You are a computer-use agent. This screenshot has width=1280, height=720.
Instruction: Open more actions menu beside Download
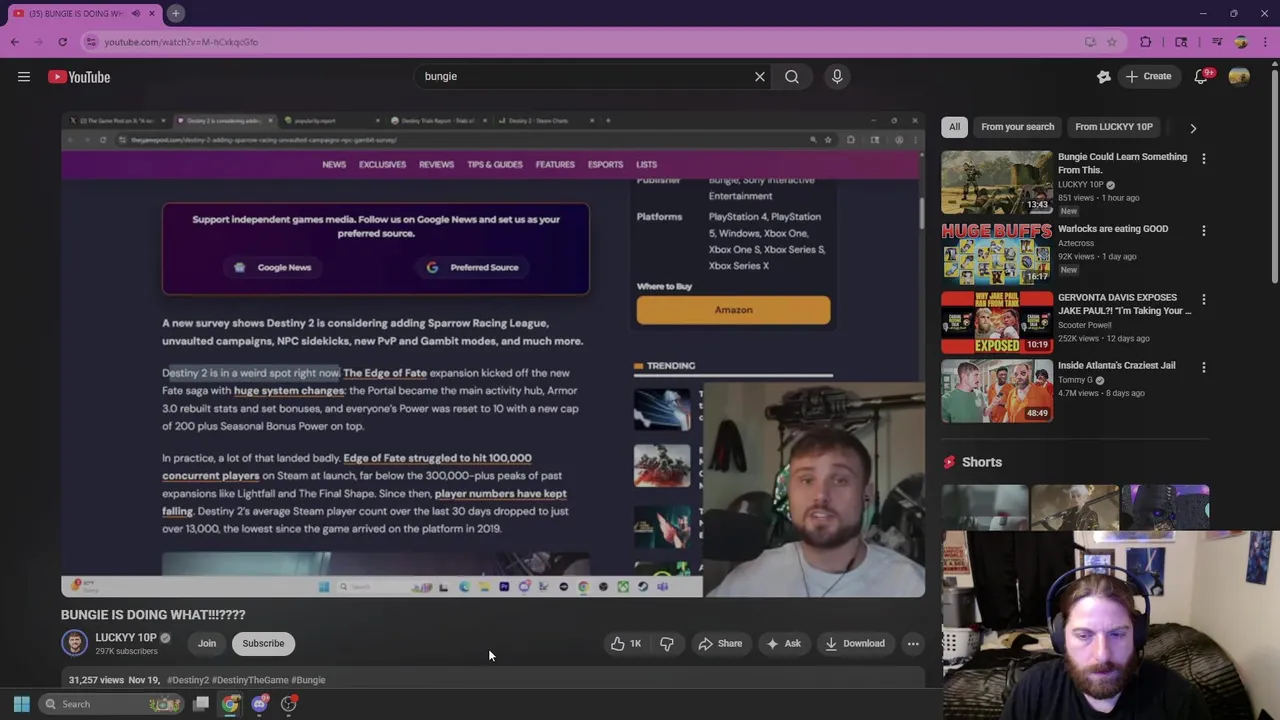(913, 644)
